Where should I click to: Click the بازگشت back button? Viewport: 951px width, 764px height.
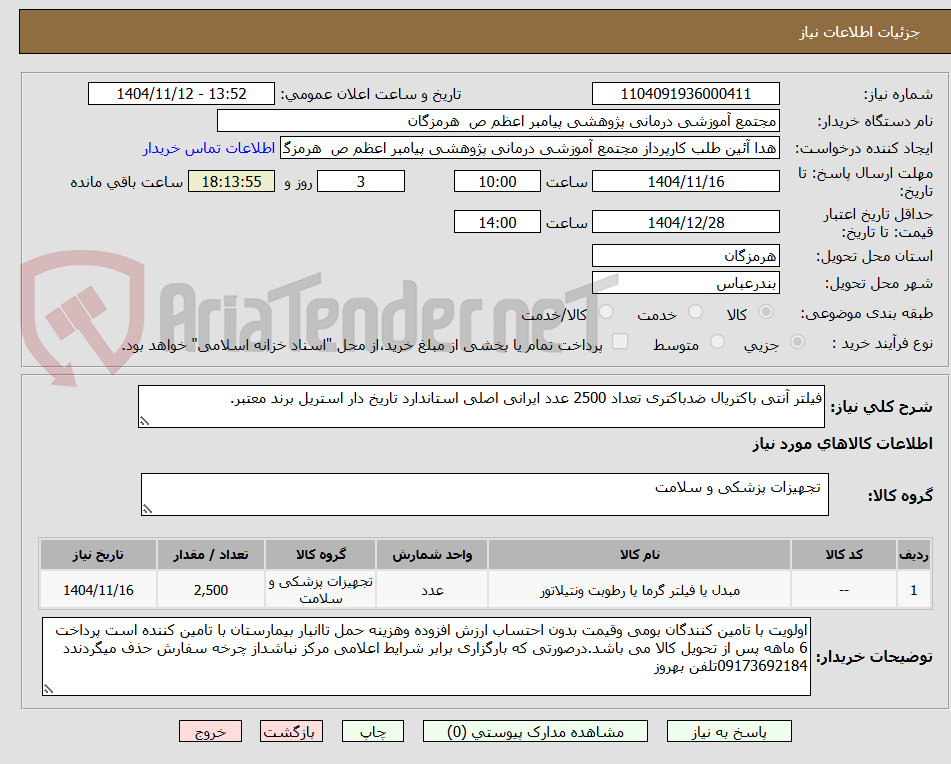coord(291,731)
